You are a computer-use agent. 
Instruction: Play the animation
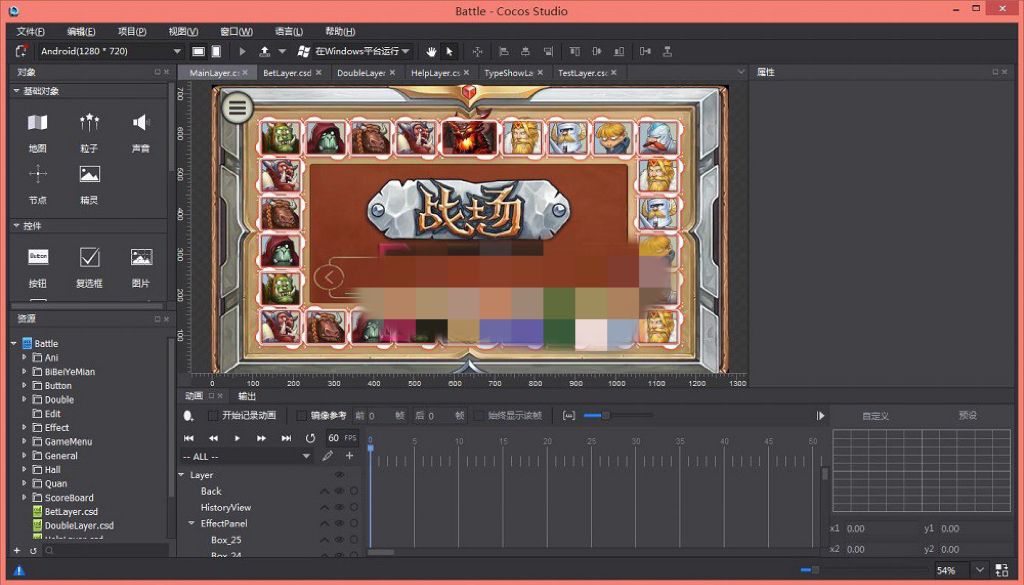coord(237,438)
